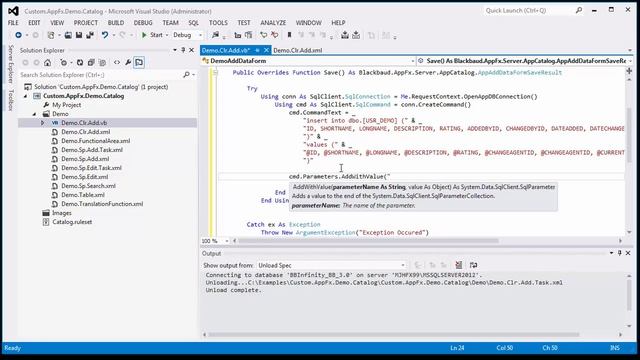The height and width of the screenshot is (360, 640).
Task: Click the Quick Launch search icon
Action: tap(579, 10)
